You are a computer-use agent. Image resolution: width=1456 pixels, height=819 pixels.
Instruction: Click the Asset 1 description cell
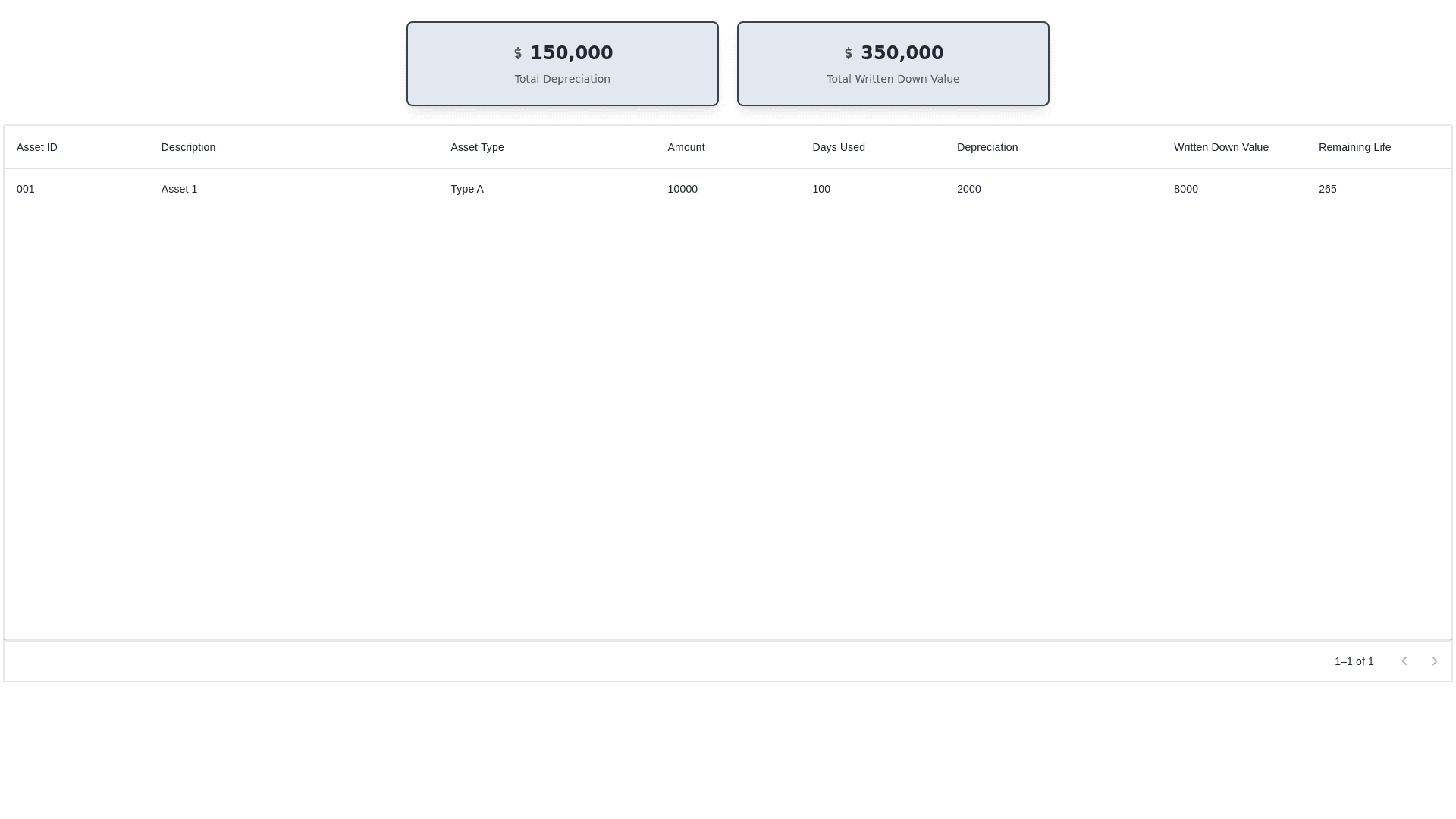[x=179, y=189]
